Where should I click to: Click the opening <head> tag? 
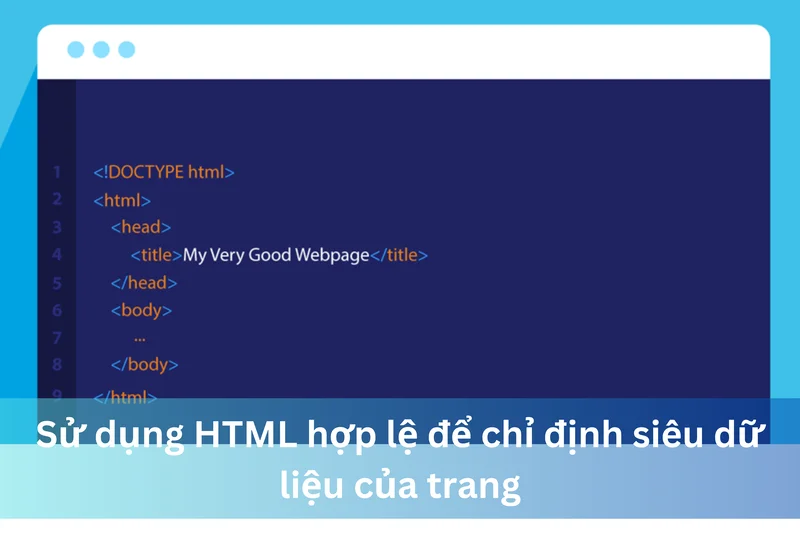(x=141, y=227)
